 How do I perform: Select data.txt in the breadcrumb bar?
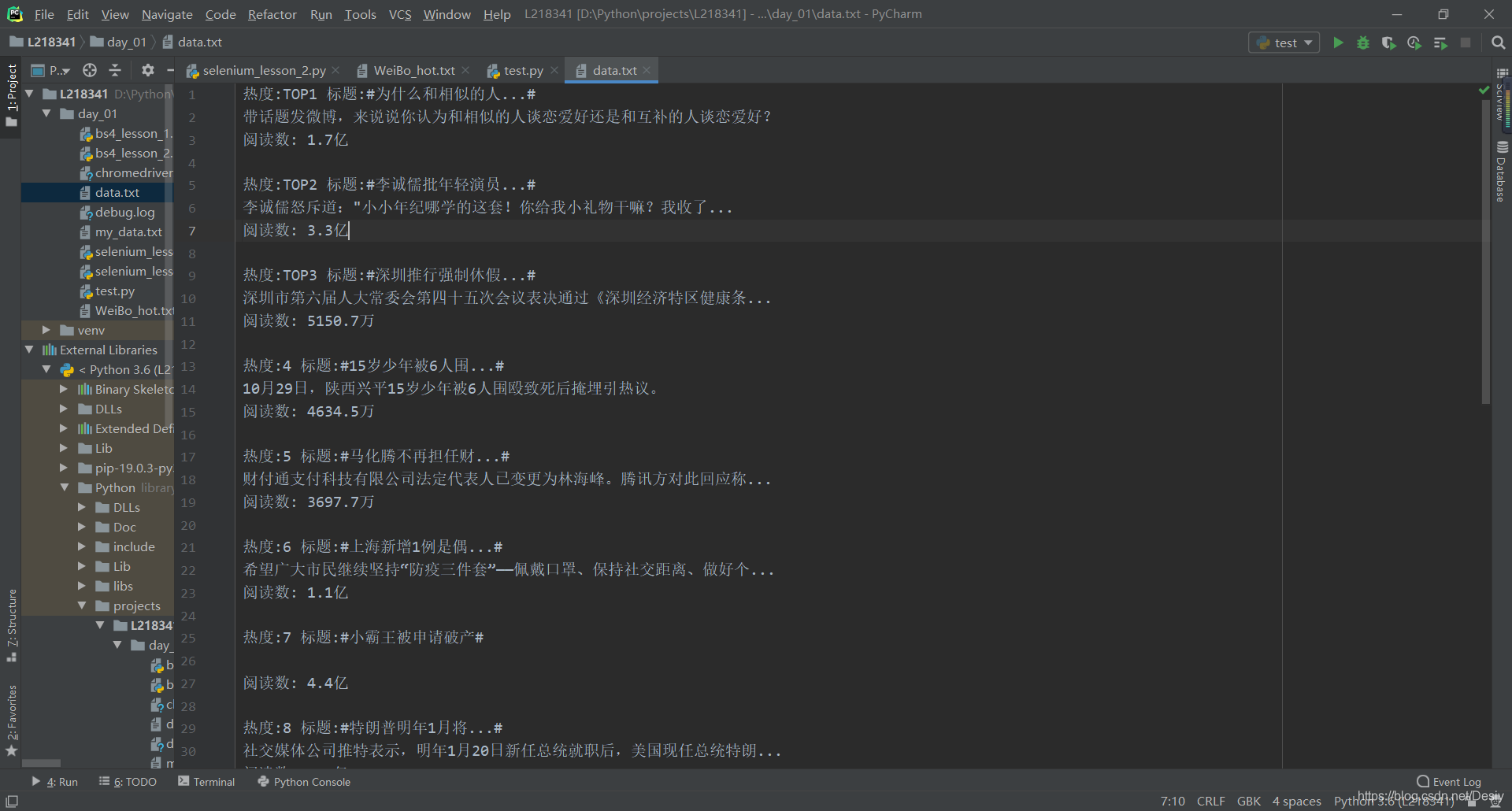point(198,42)
